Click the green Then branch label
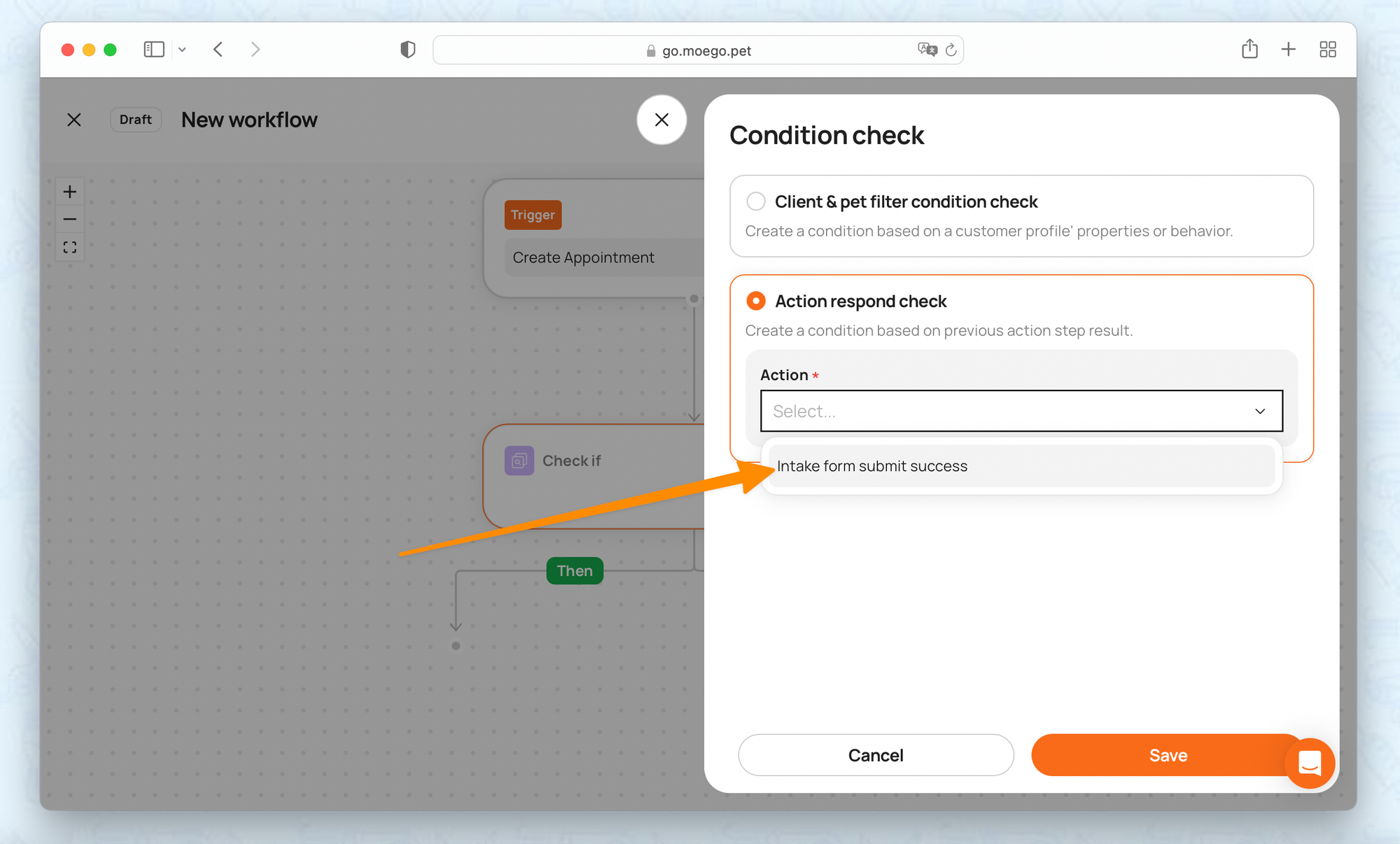 575,571
